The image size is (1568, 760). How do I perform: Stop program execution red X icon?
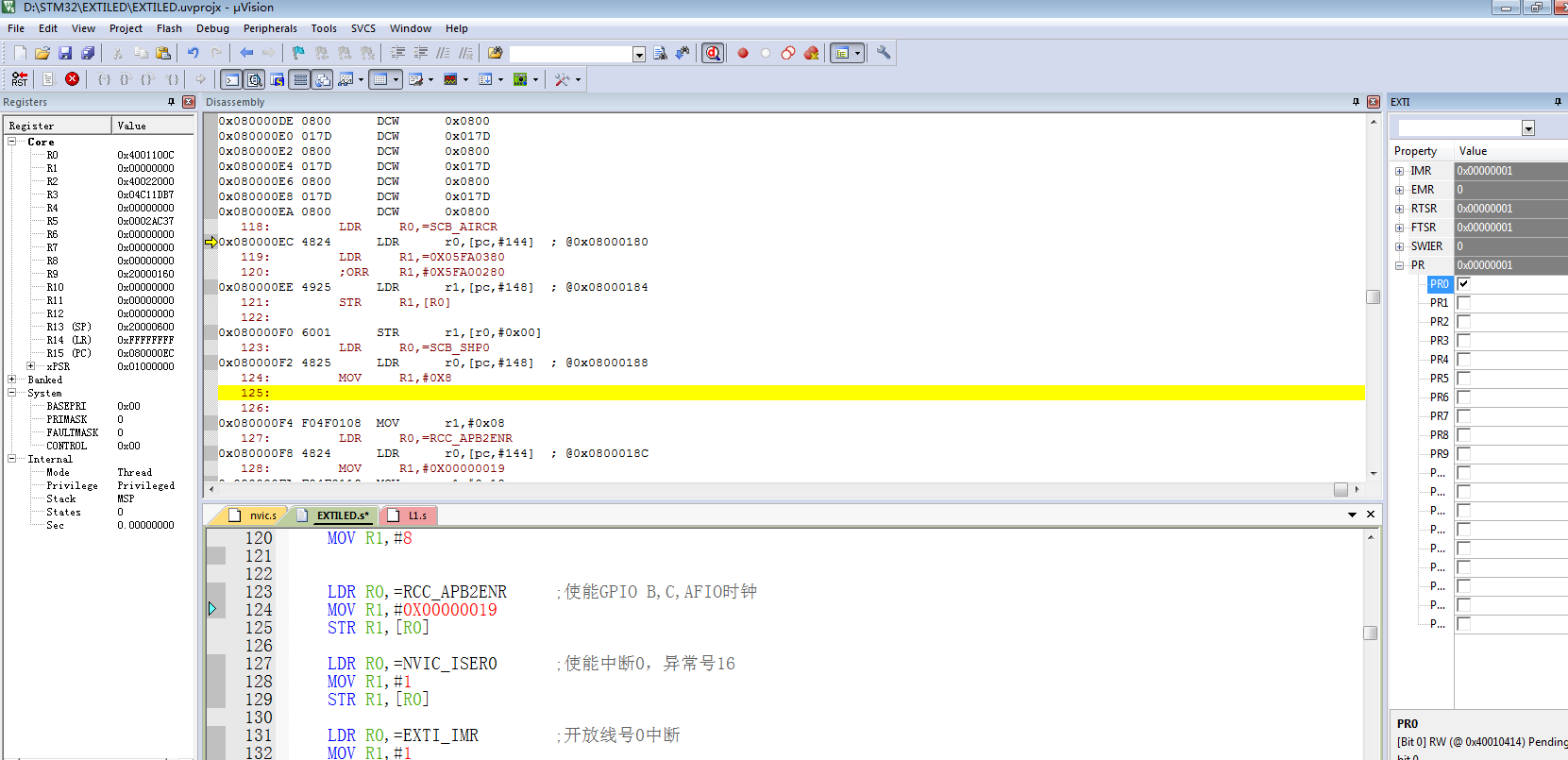pyautogui.click(x=72, y=79)
